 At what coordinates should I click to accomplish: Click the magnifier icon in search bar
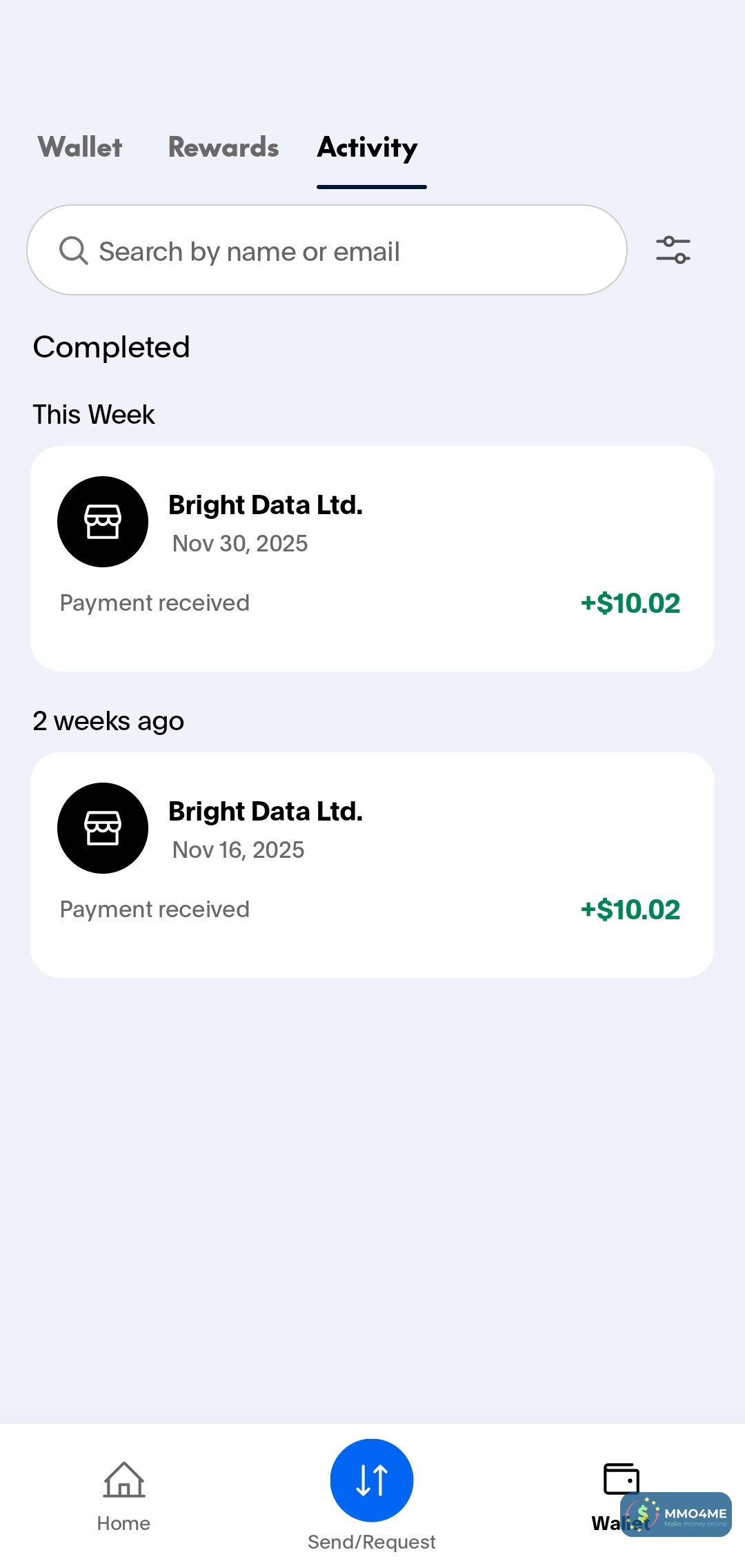[73, 251]
